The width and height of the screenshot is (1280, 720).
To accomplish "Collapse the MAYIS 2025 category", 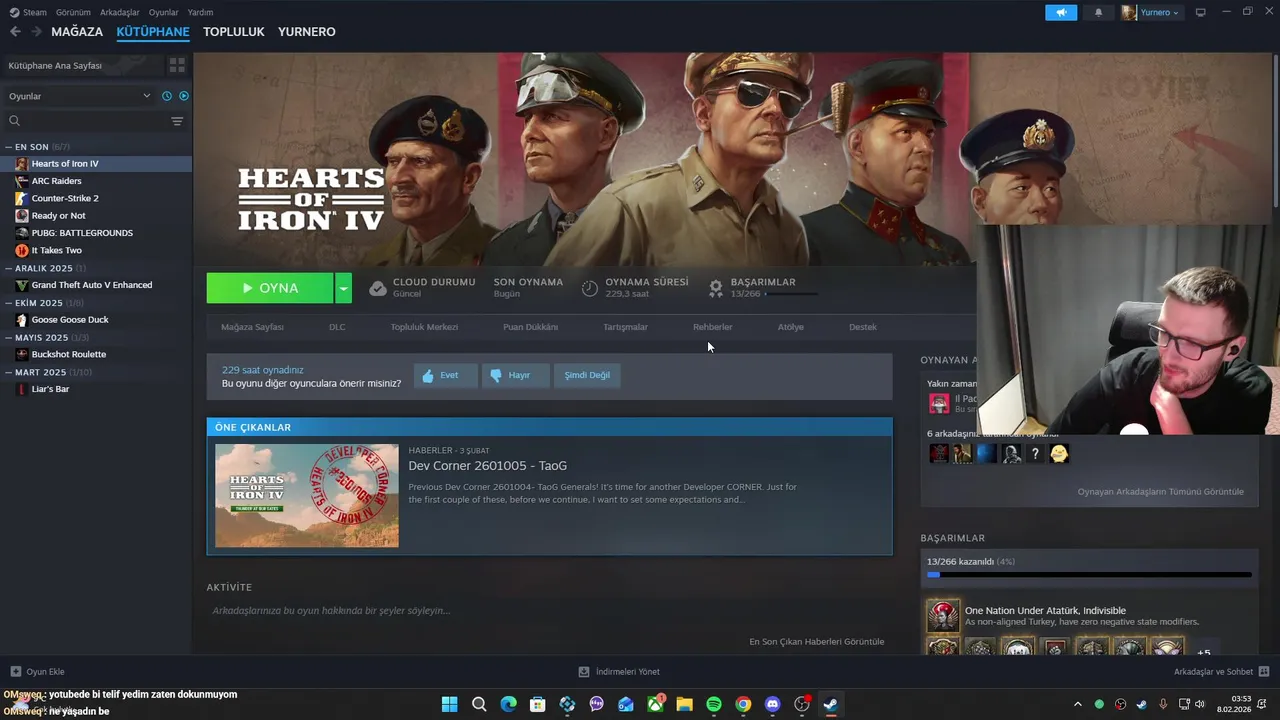I will (10, 338).
